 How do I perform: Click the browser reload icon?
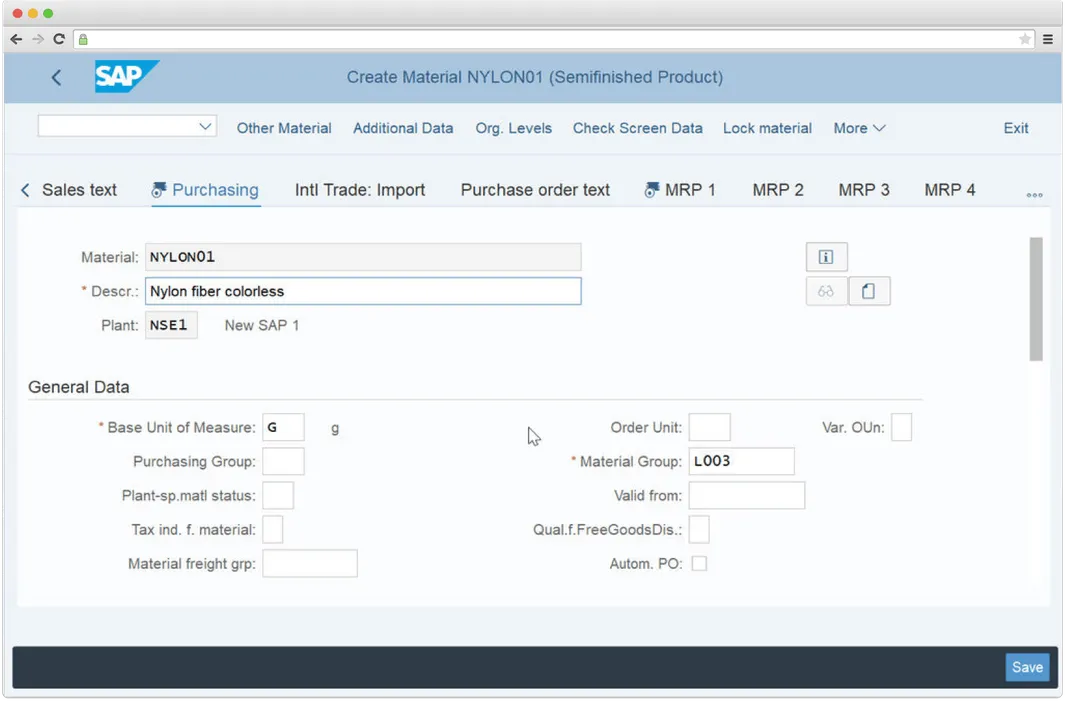point(59,39)
